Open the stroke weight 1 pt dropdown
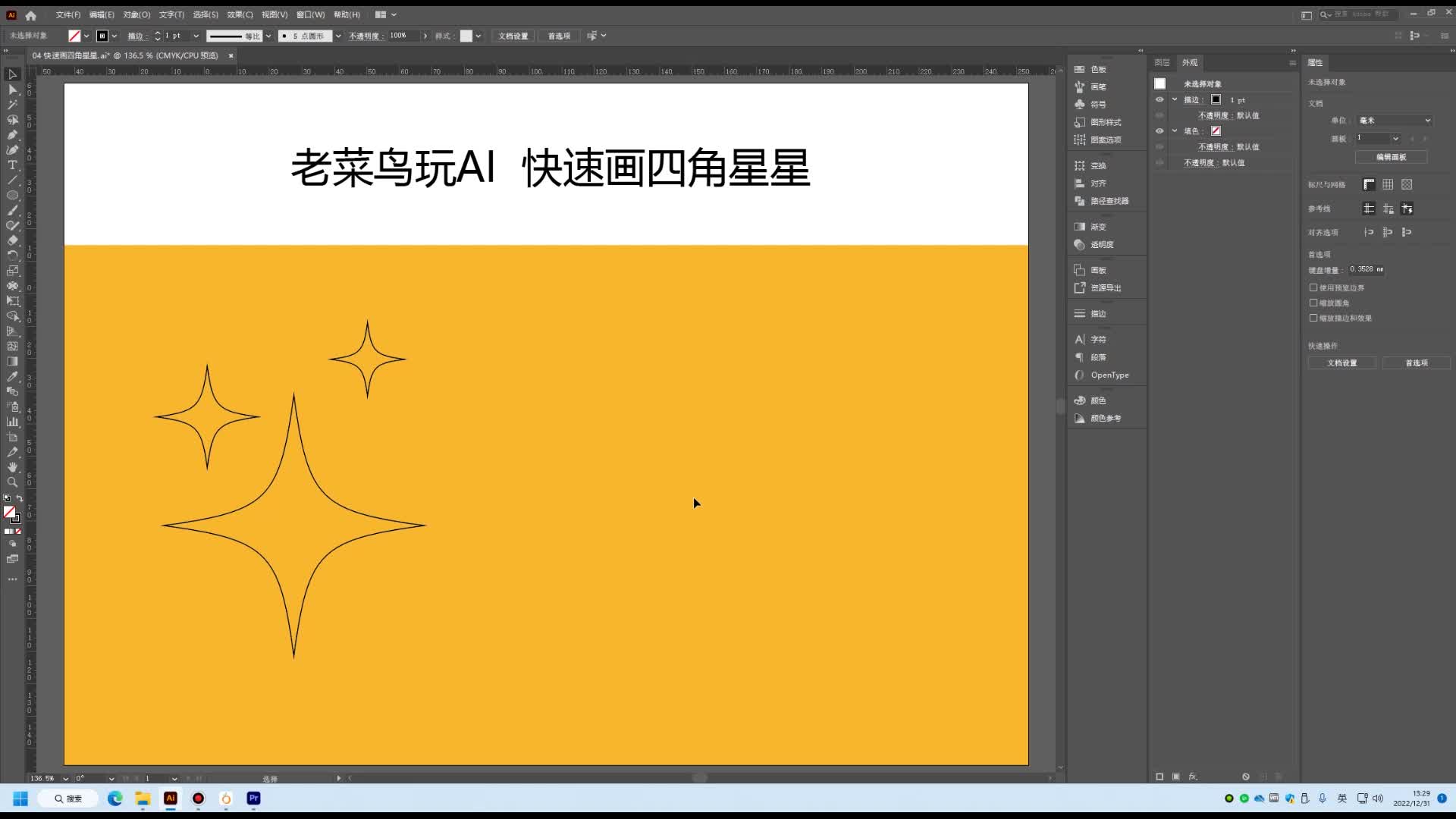The width and height of the screenshot is (1456, 819). point(196,36)
